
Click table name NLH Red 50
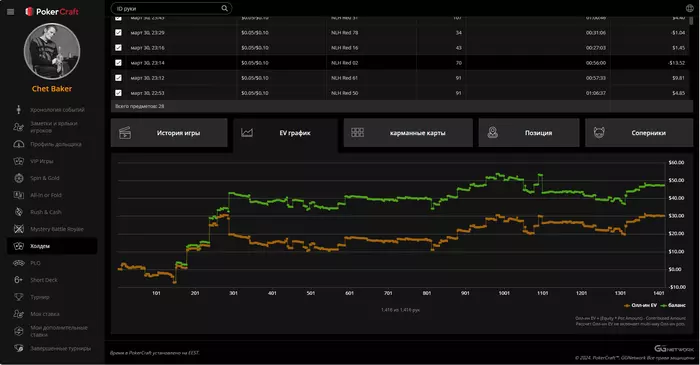(344, 93)
